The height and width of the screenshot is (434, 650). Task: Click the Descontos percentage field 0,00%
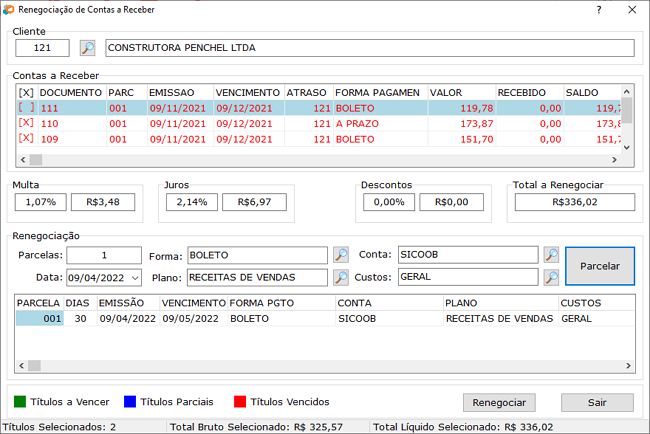389,202
